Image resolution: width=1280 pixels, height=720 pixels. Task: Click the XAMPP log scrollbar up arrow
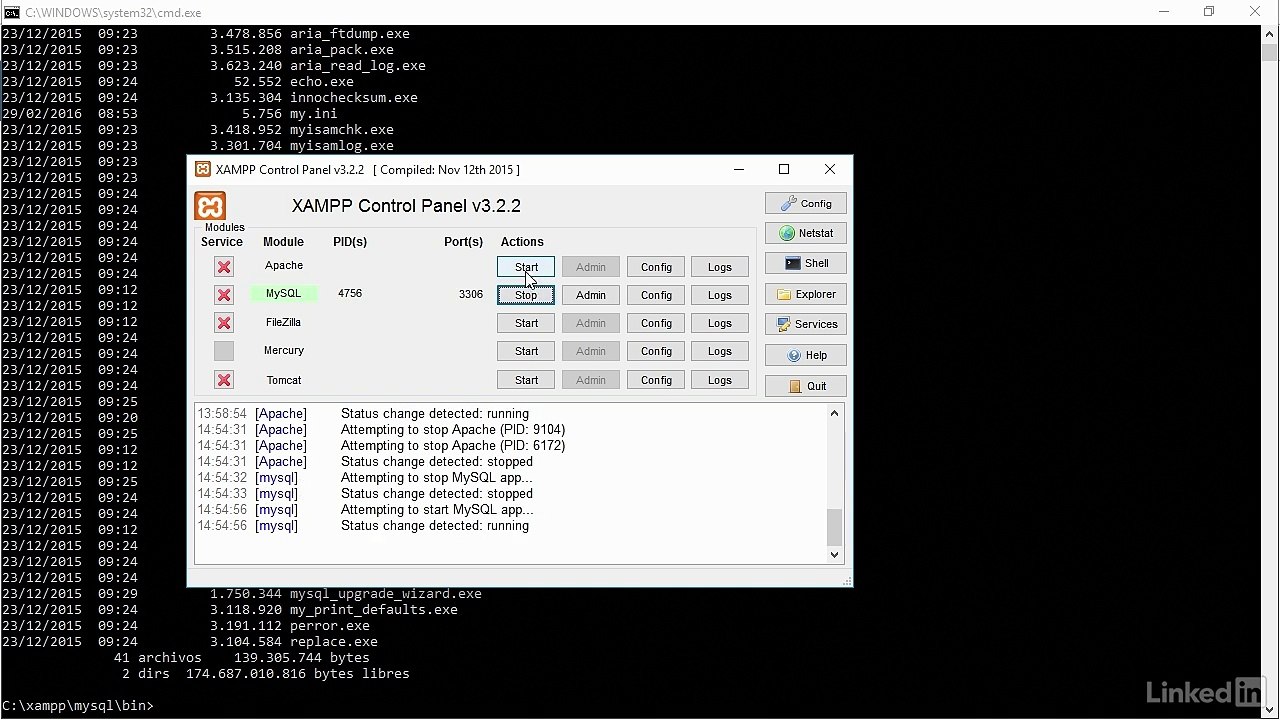835,413
